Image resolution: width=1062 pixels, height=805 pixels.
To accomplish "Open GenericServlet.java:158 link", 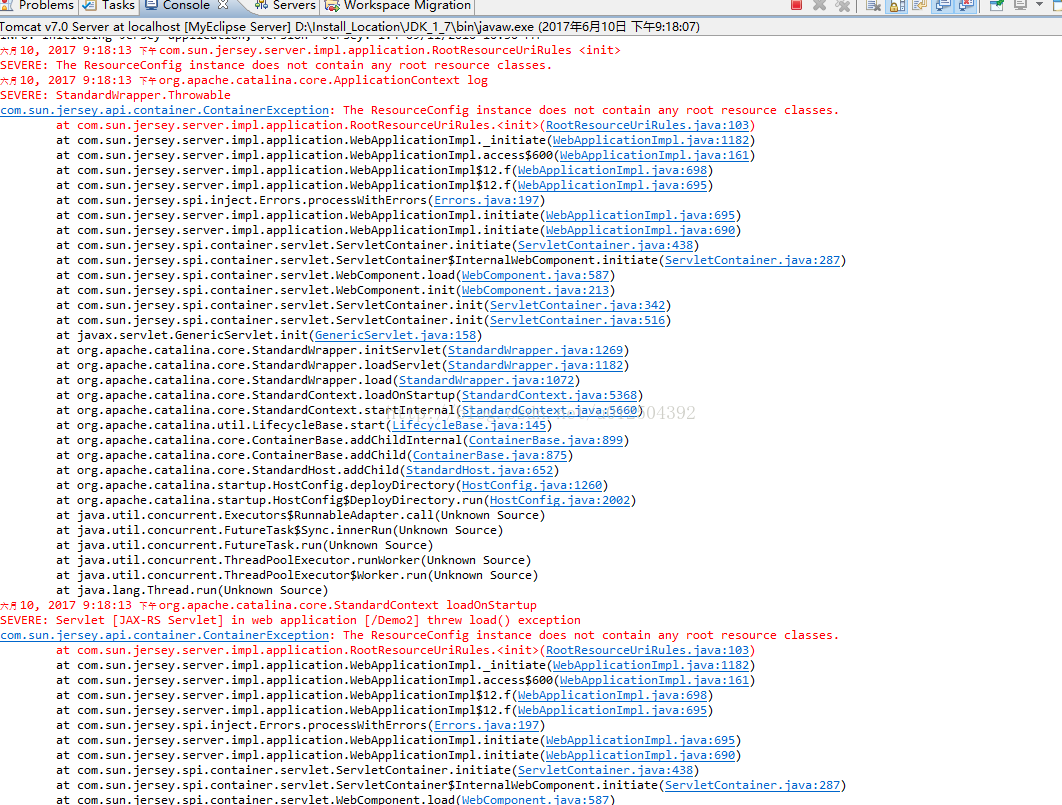I will coord(395,335).
